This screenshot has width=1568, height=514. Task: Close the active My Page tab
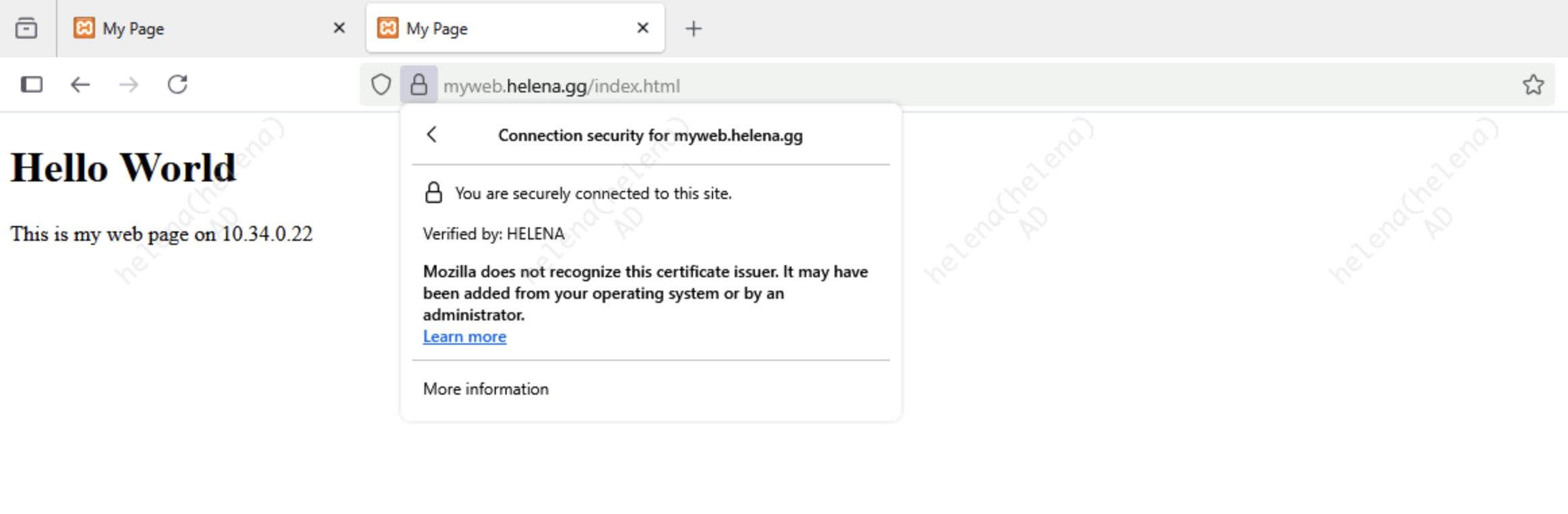pyautogui.click(x=643, y=28)
